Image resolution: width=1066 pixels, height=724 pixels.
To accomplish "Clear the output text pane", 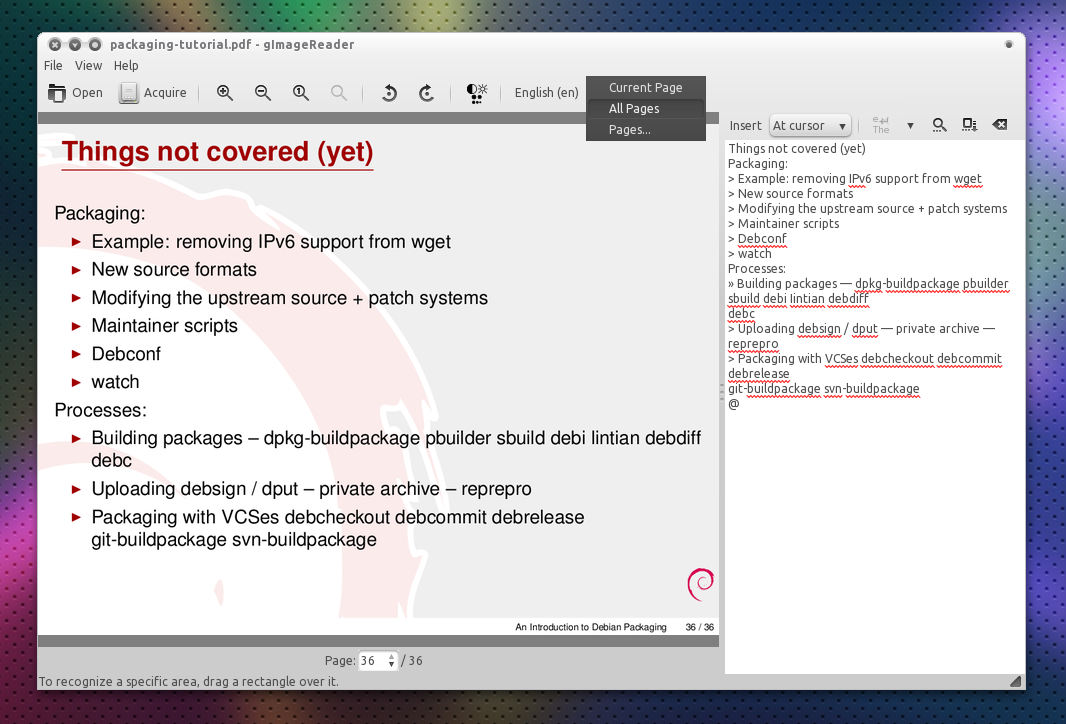I will tap(999, 125).
